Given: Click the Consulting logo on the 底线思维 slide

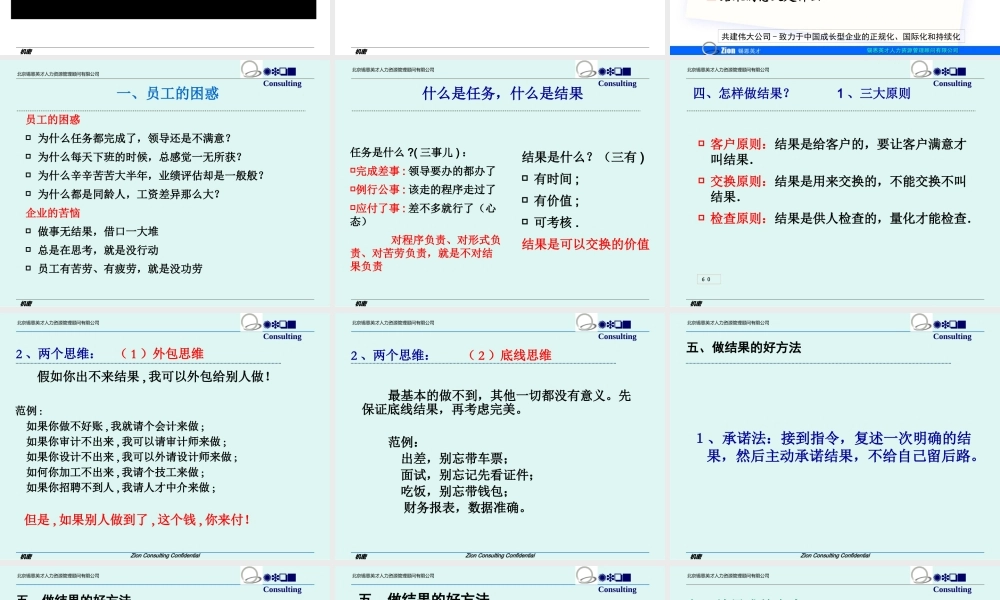Looking at the screenshot, I should click(606, 326).
